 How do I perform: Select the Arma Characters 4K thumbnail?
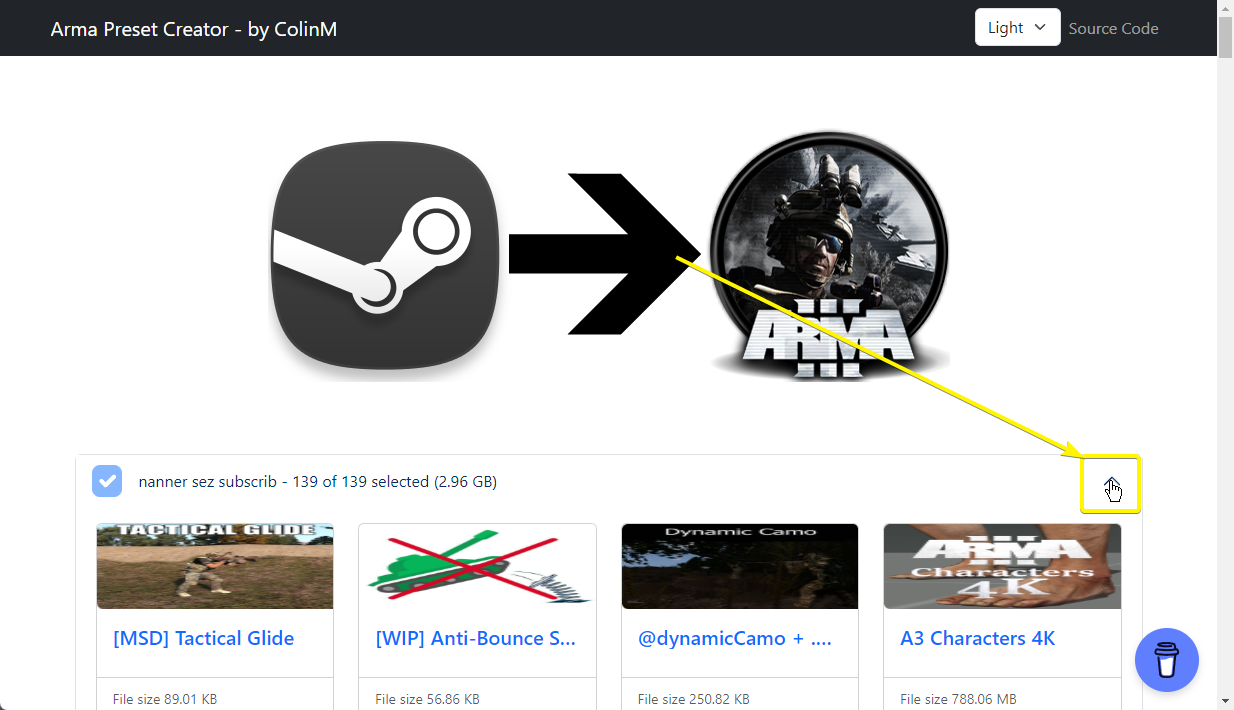[x=1002, y=566]
